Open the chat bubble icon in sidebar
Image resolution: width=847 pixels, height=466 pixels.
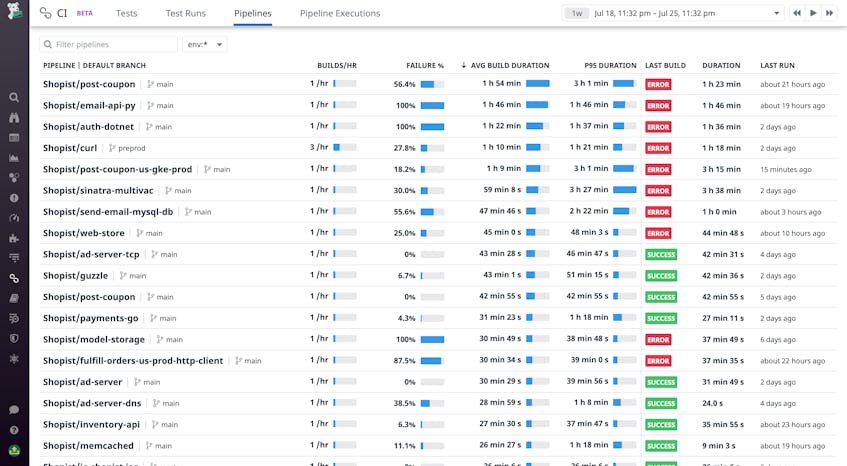pos(14,410)
